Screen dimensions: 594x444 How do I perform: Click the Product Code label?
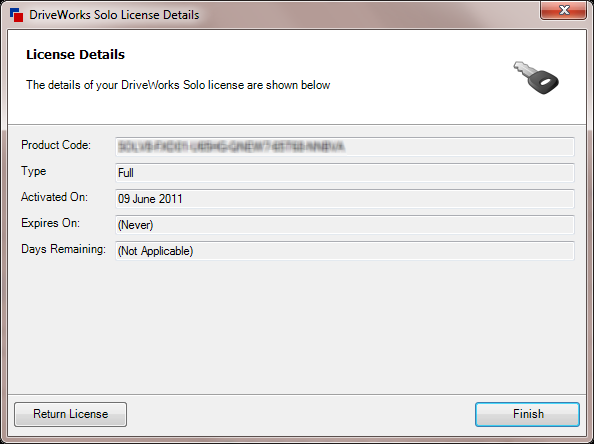(56, 145)
